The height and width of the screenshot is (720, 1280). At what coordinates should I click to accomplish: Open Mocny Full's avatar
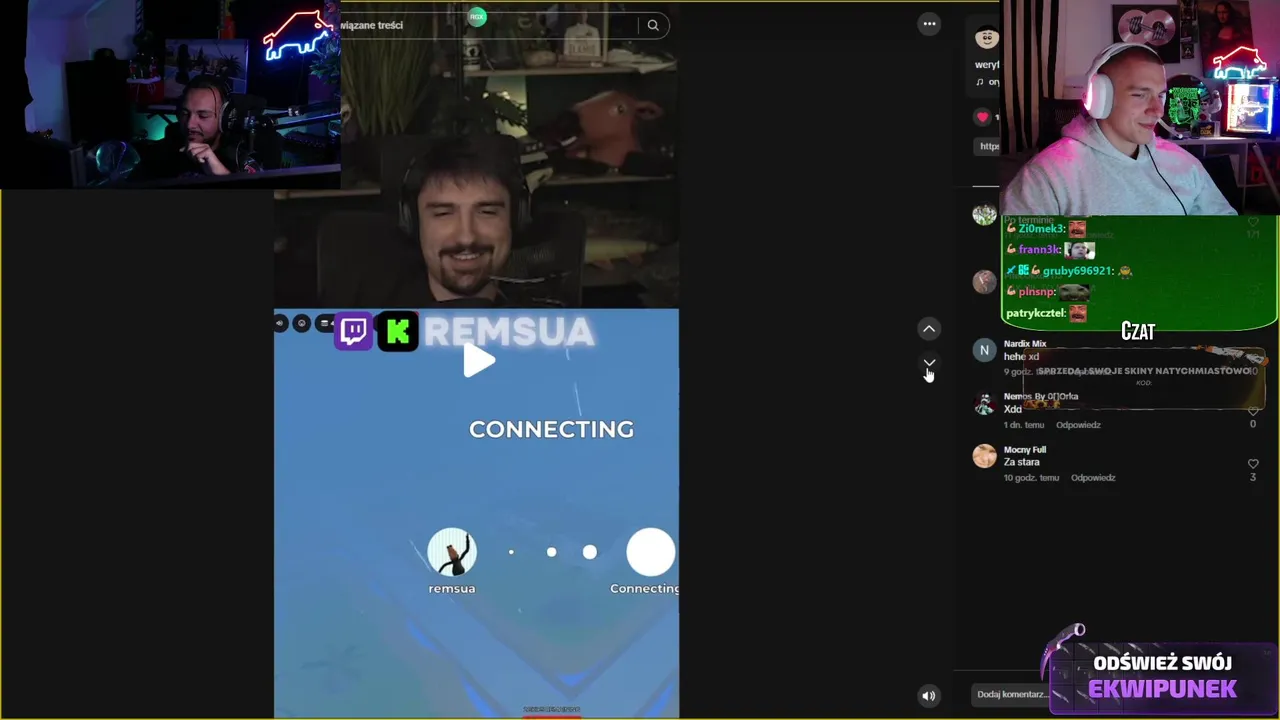(x=984, y=457)
